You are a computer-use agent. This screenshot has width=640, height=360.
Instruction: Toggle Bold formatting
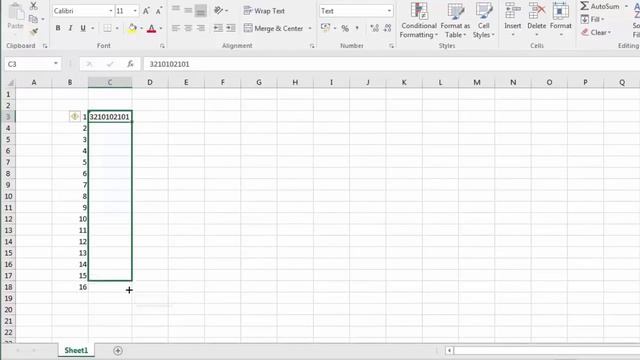(58, 28)
